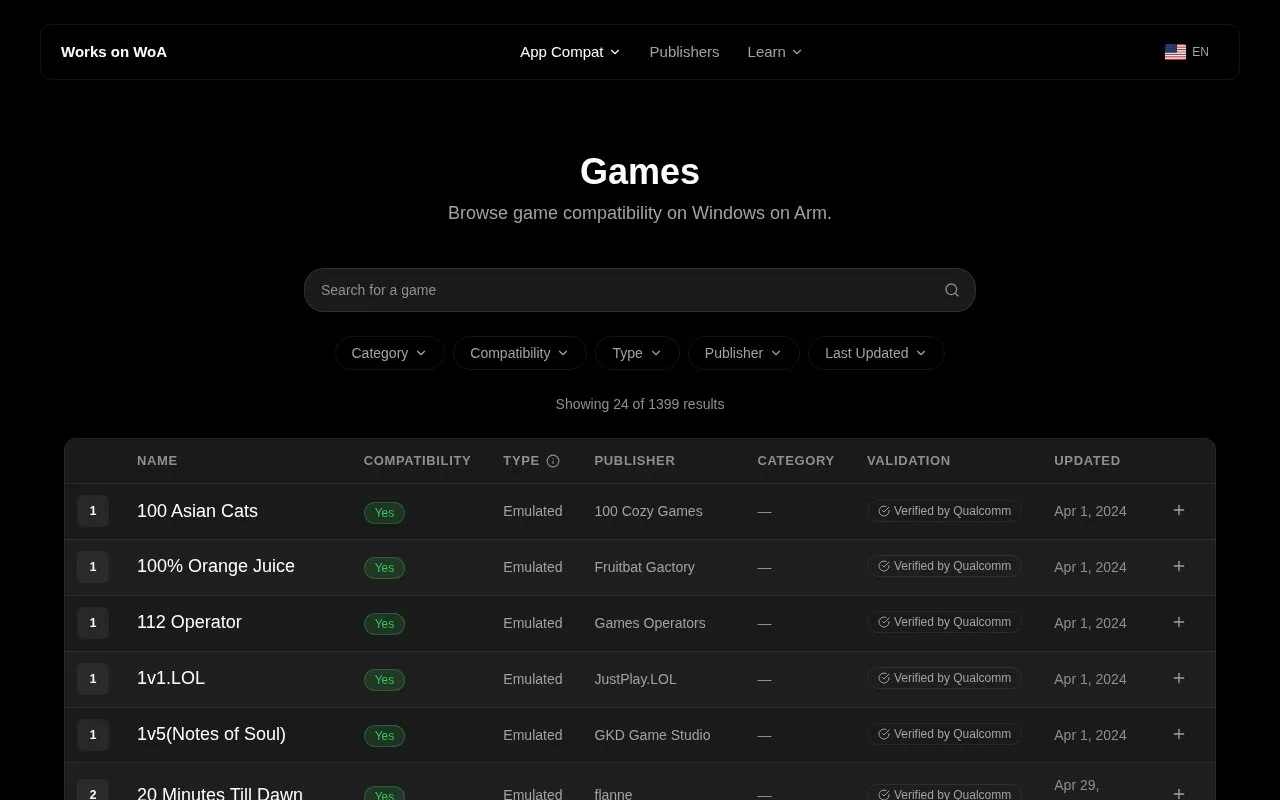Click the info icon next to TYPE
The height and width of the screenshot is (800, 1280).
pyautogui.click(x=553, y=461)
